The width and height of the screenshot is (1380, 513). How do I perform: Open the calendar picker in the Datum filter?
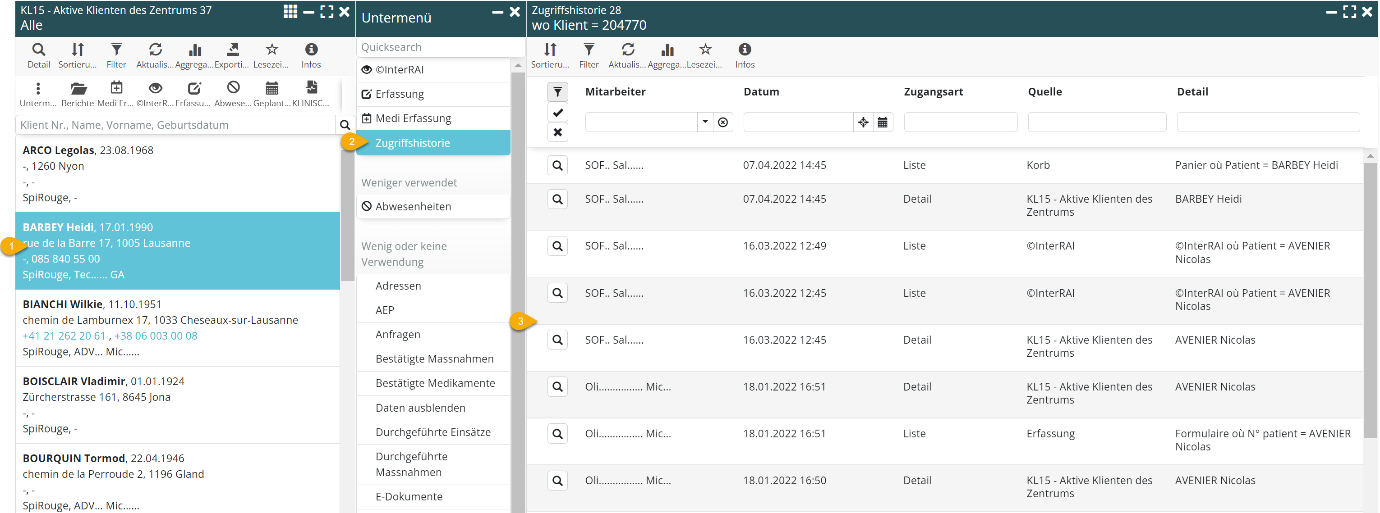882,122
